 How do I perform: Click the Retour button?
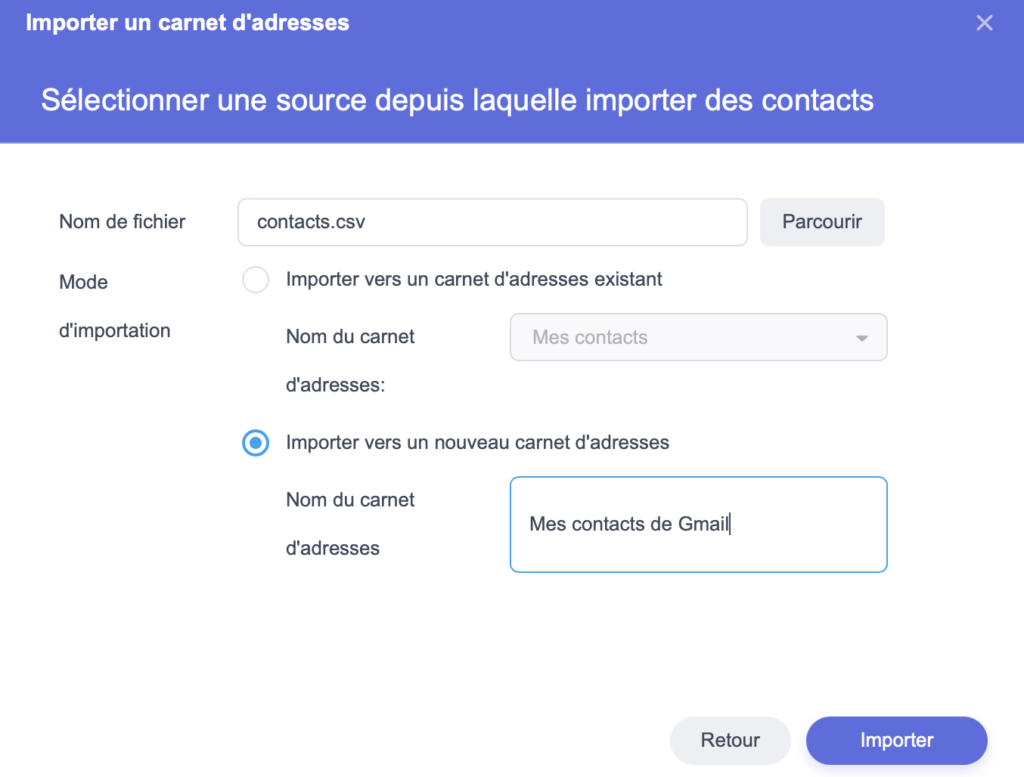point(730,741)
